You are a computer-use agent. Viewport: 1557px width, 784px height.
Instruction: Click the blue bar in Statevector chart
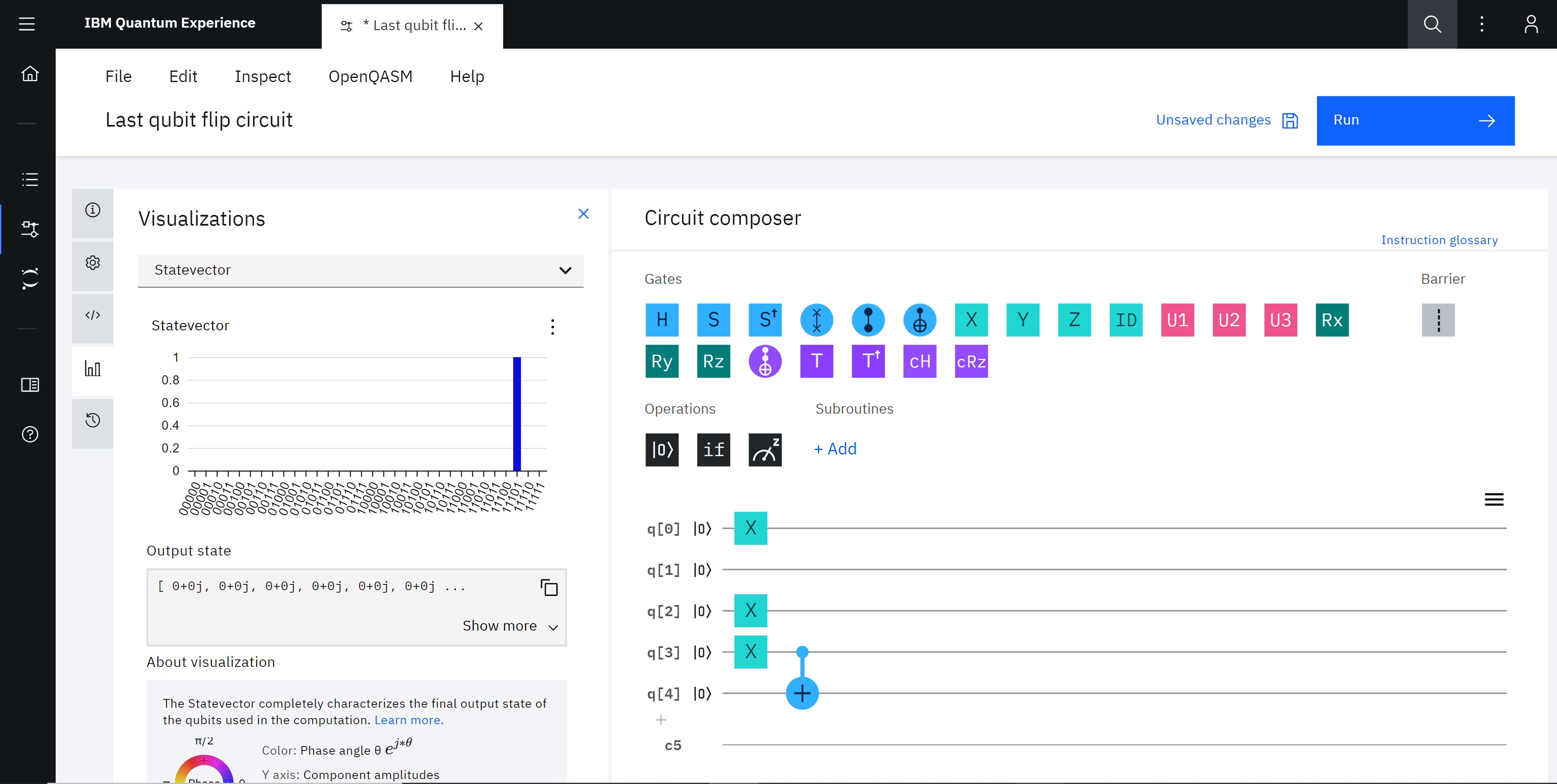(517, 414)
